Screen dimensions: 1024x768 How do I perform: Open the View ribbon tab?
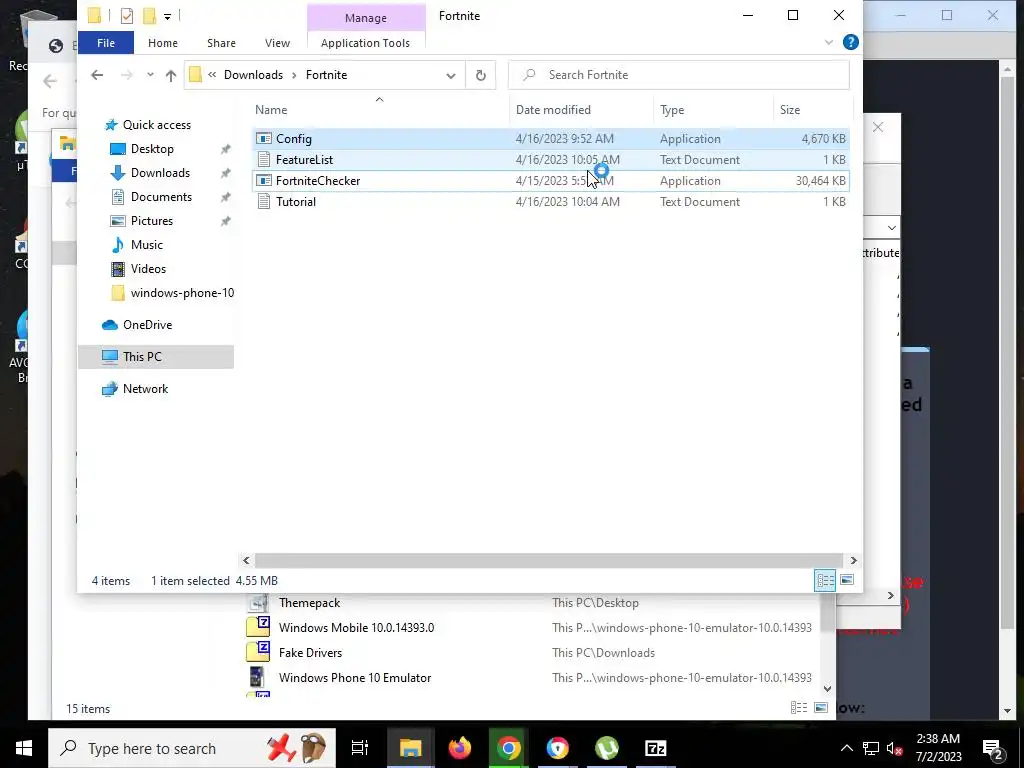point(278,43)
